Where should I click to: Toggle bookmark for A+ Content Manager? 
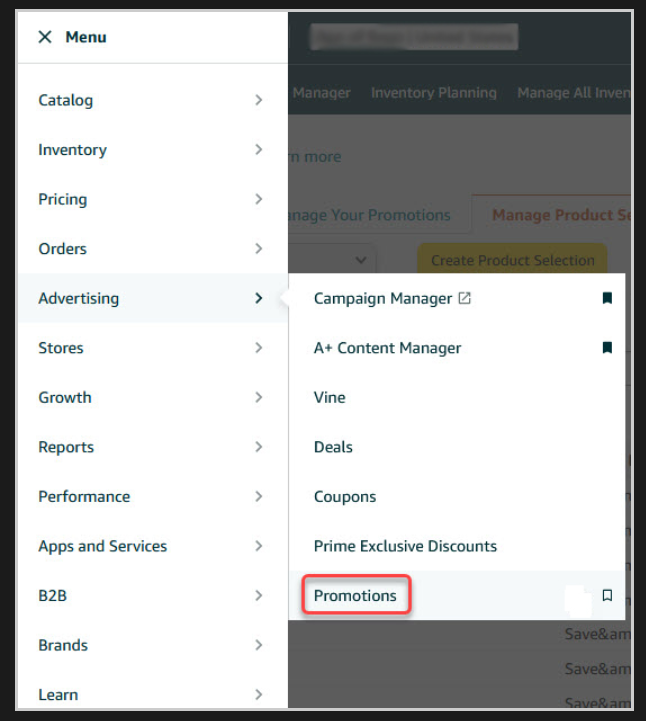click(607, 348)
